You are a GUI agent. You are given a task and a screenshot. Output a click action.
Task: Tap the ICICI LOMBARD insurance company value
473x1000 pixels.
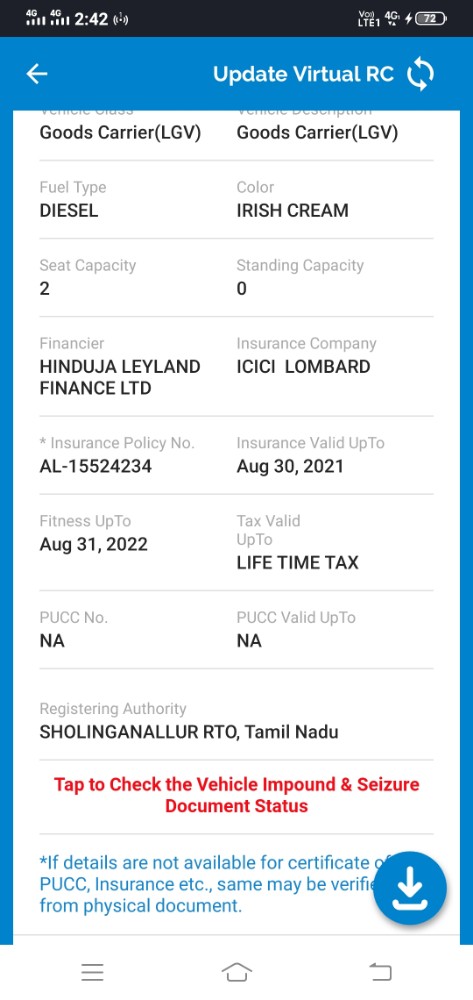303,367
